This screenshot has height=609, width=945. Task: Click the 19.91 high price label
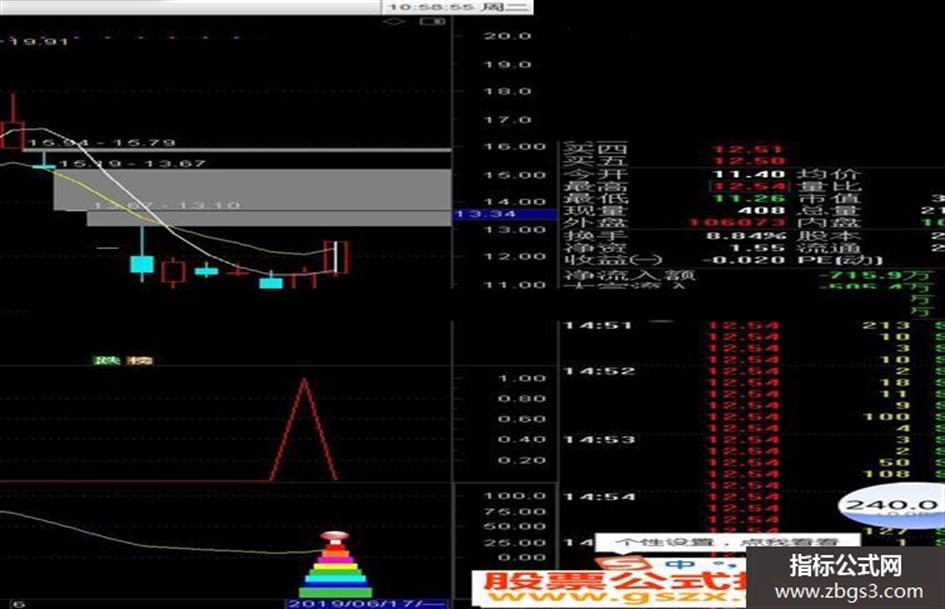tap(35, 41)
